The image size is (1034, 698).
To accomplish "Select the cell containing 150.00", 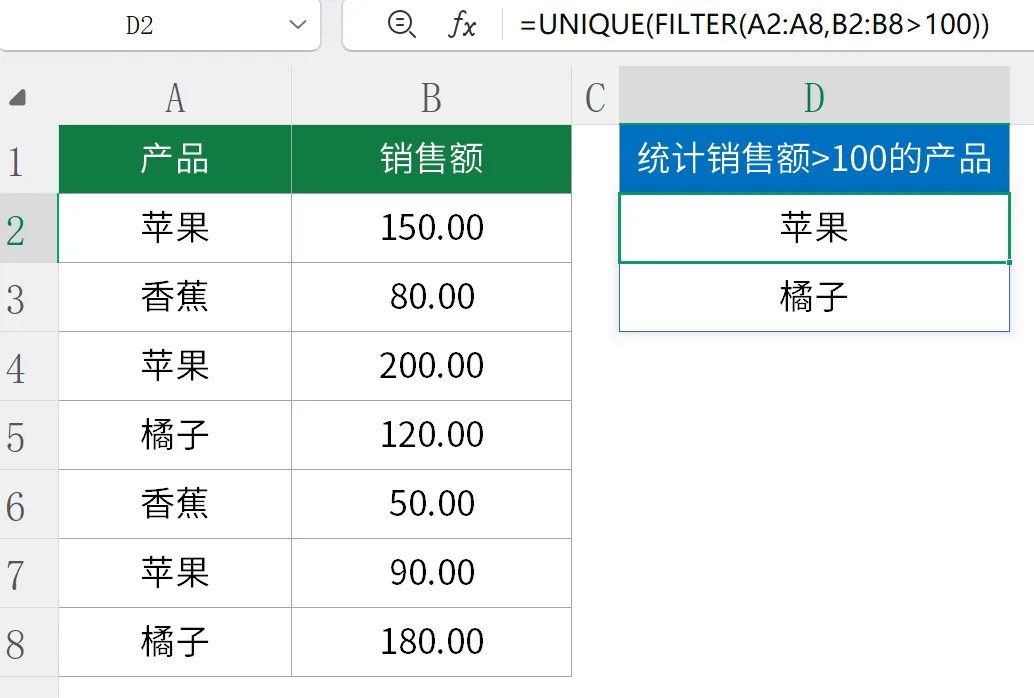I will coord(431,228).
